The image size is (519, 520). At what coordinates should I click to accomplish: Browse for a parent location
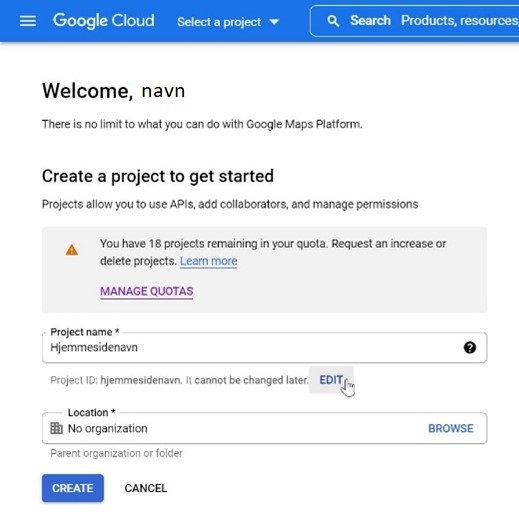tap(451, 428)
